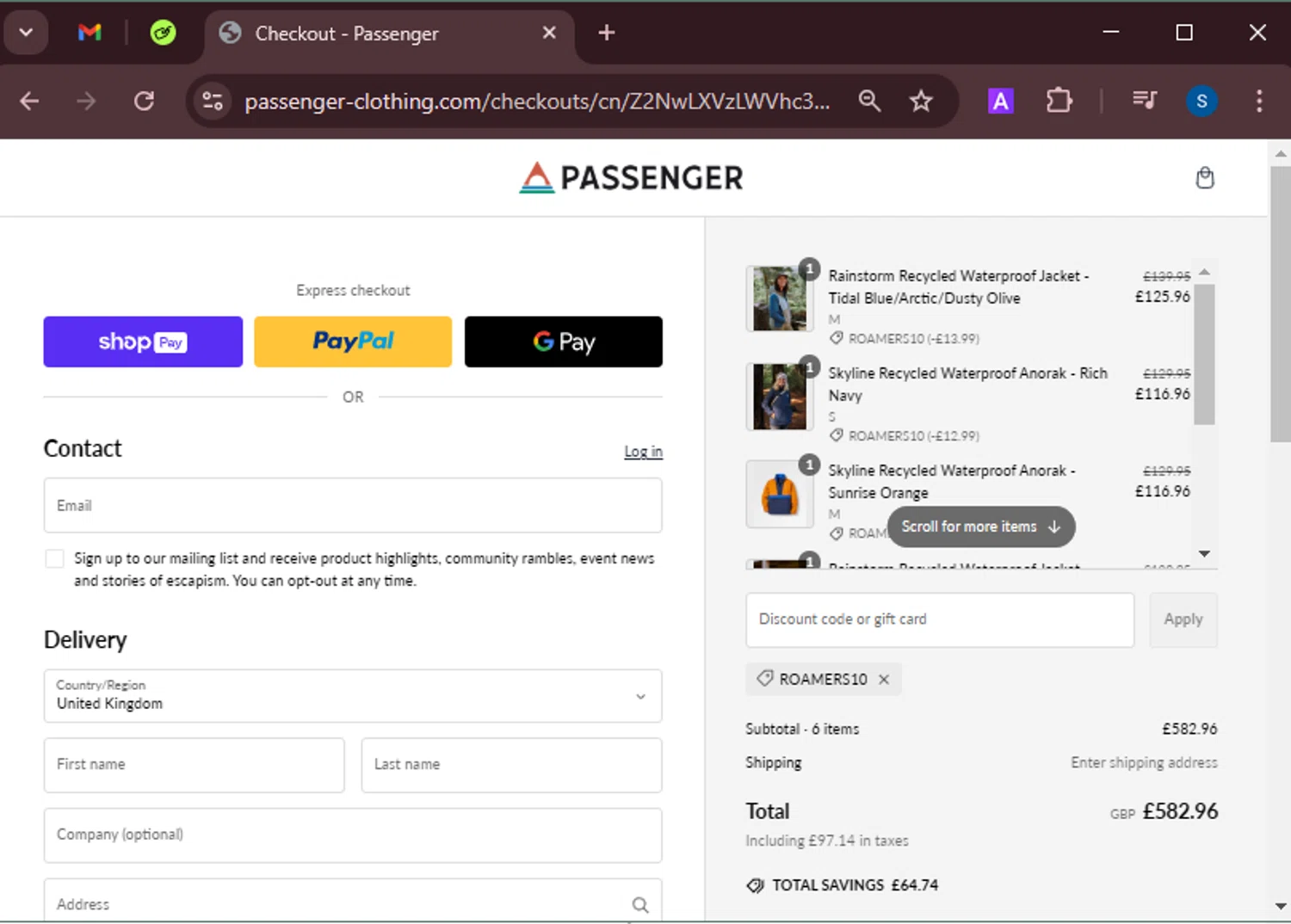The height and width of the screenshot is (924, 1291).
Task: Close the Checkout - Passenger tab
Action: (x=549, y=33)
